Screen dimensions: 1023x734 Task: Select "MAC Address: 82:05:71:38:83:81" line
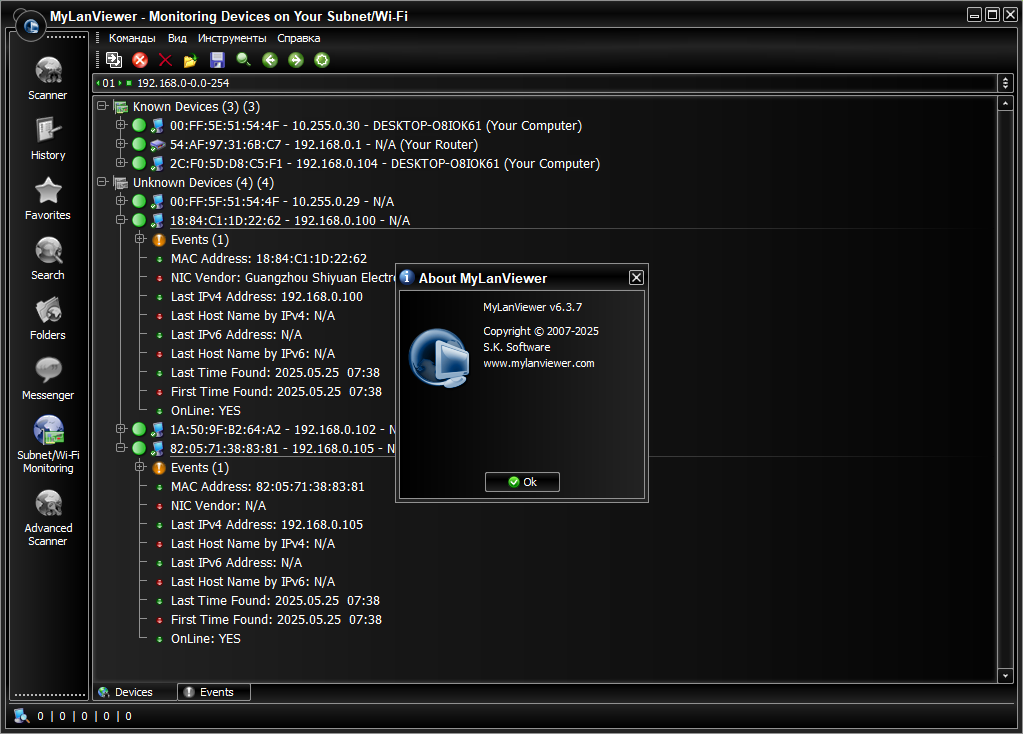pyautogui.click(x=267, y=487)
